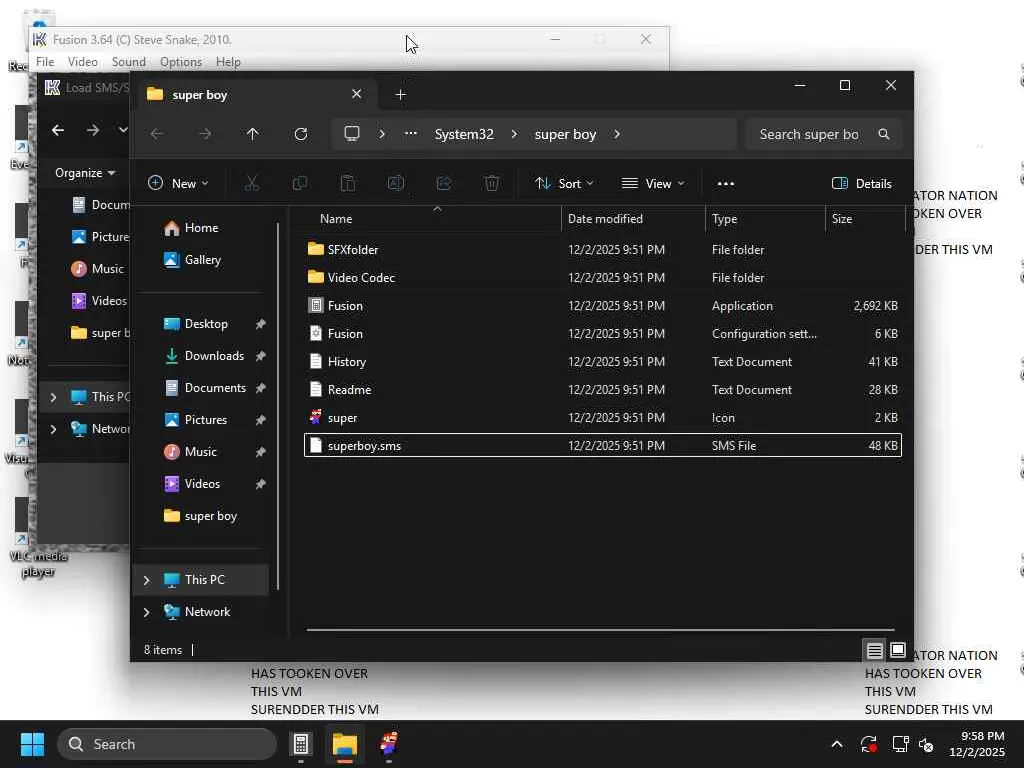Click the PC monitor icon in address bar
Viewport: 1024px width, 768px height.
coord(352,134)
